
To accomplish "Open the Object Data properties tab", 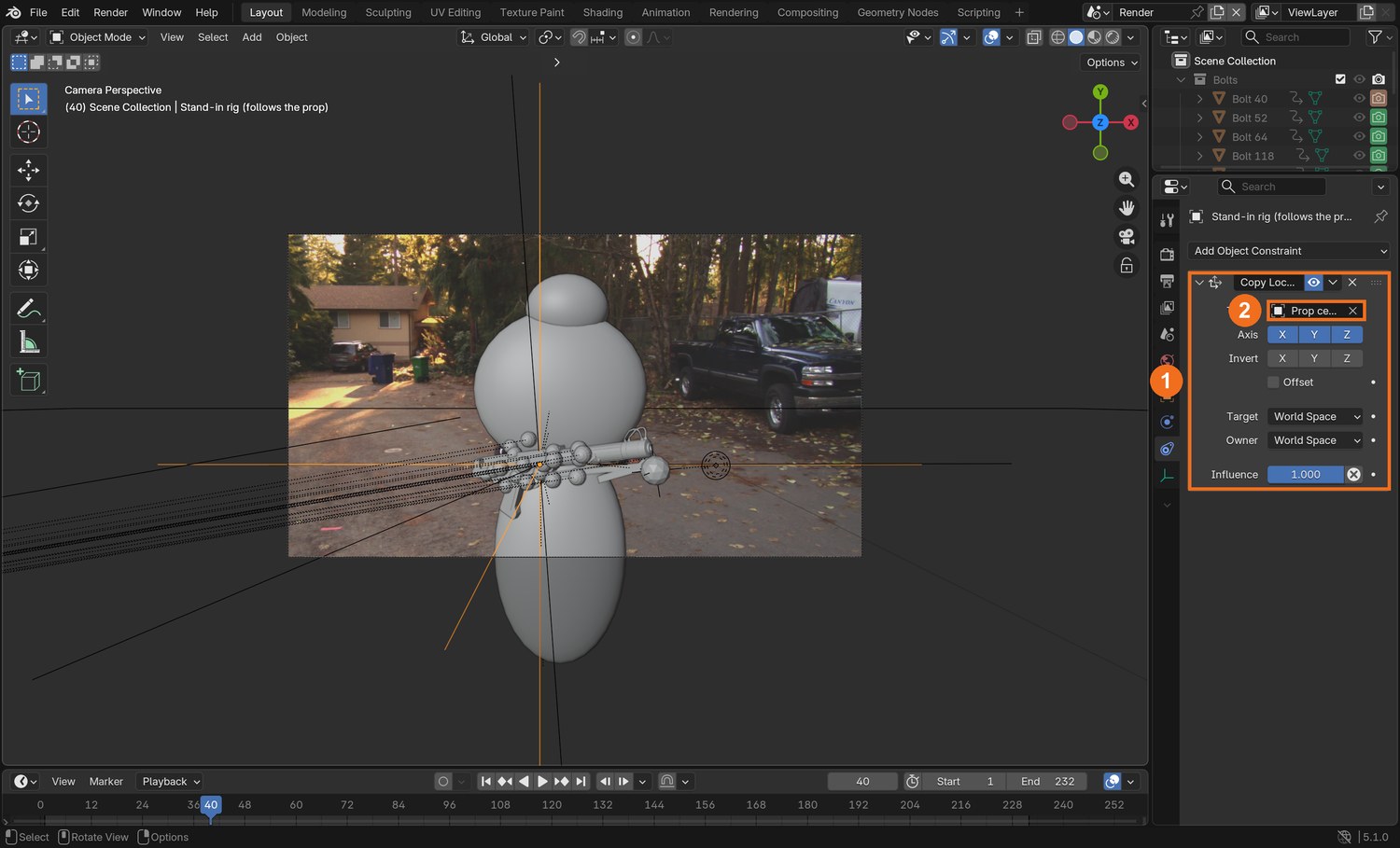I will (x=1167, y=476).
